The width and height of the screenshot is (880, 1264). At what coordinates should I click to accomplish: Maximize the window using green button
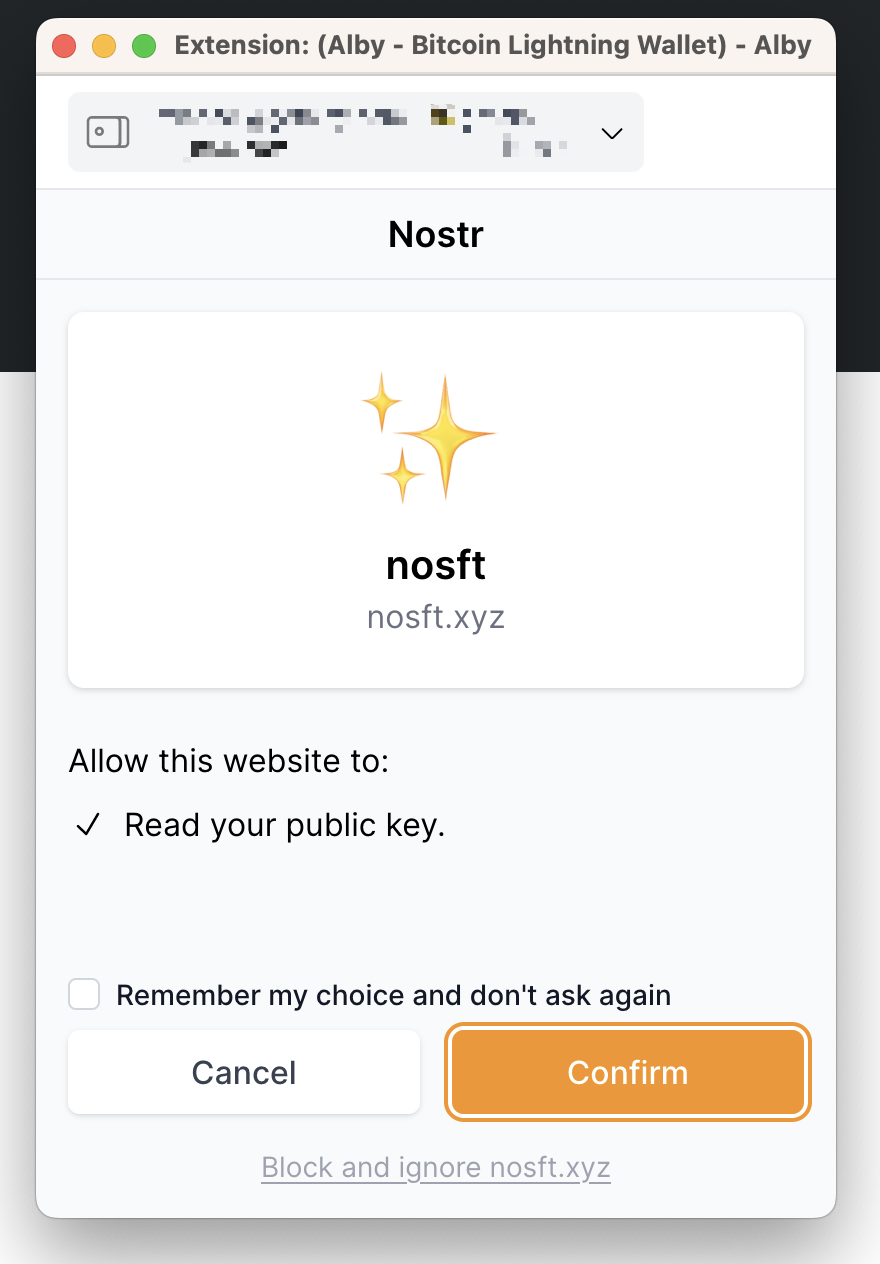(x=144, y=46)
